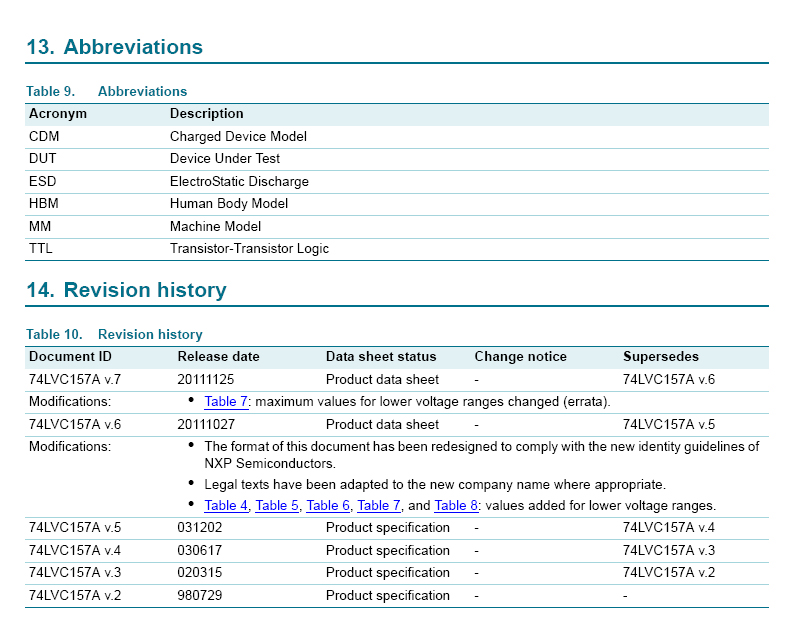Select the 'Transistor-Transistor Logic' description text
Viewport: 792px width, 635px height.
(249, 249)
